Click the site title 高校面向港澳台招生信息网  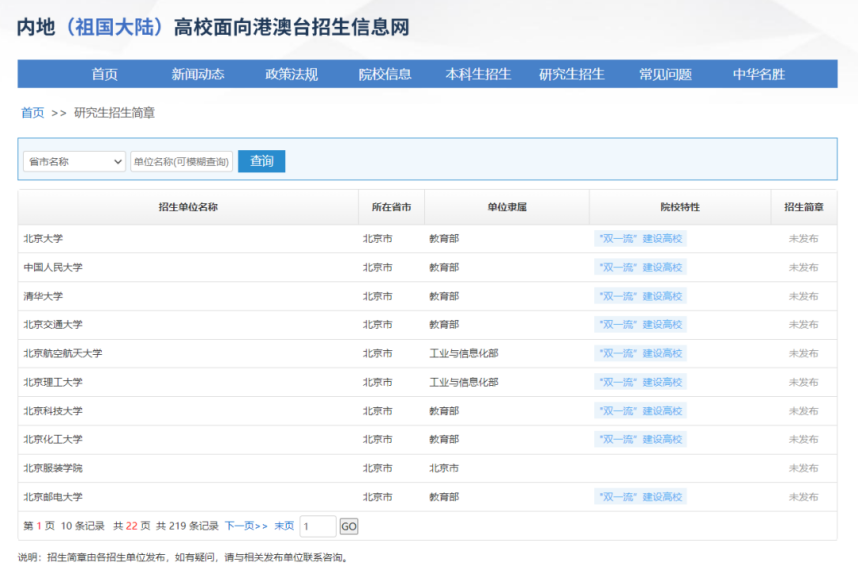292,27
